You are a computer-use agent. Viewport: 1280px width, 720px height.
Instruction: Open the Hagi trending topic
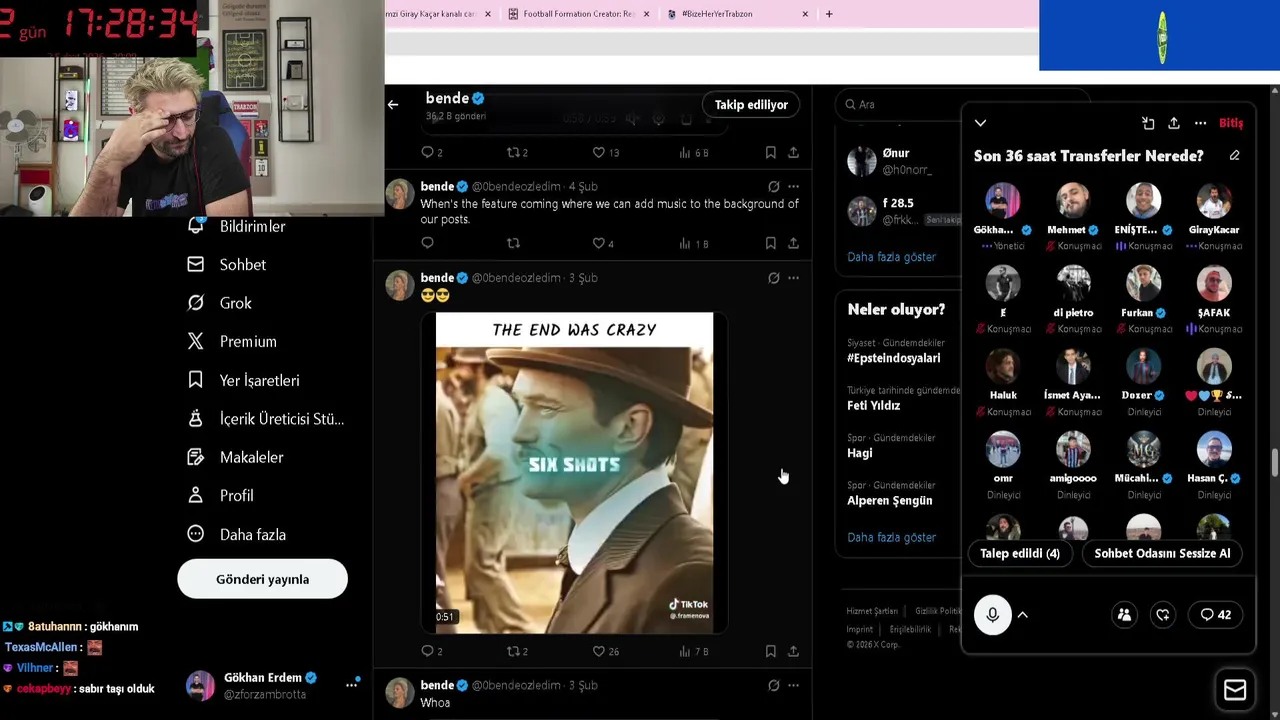(859, 453)
